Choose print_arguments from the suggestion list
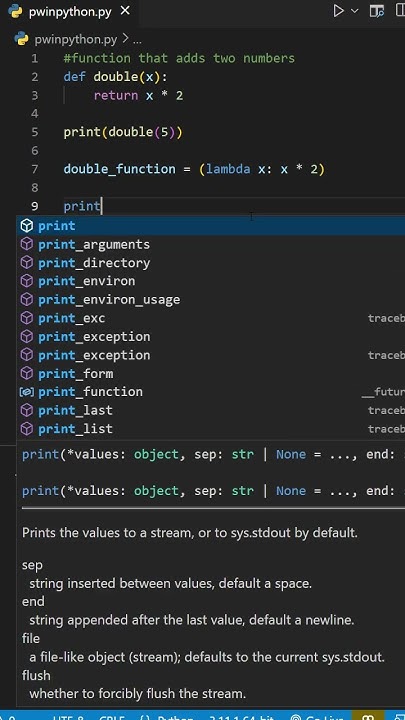Image resolution: width=405 pixels, height=720 pixels. tap(211, 244)
